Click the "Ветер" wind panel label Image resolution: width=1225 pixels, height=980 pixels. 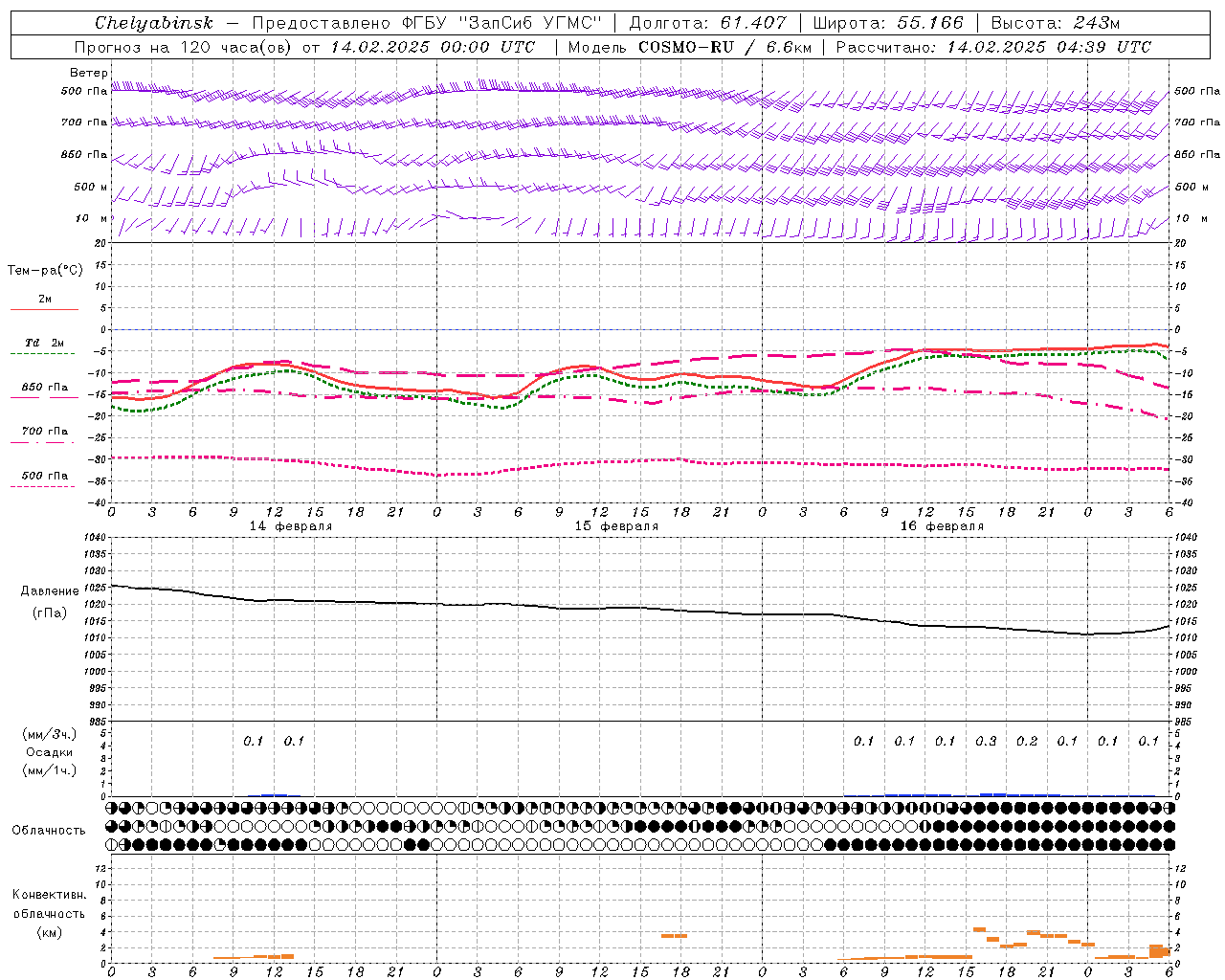click(x=89, y=73)
